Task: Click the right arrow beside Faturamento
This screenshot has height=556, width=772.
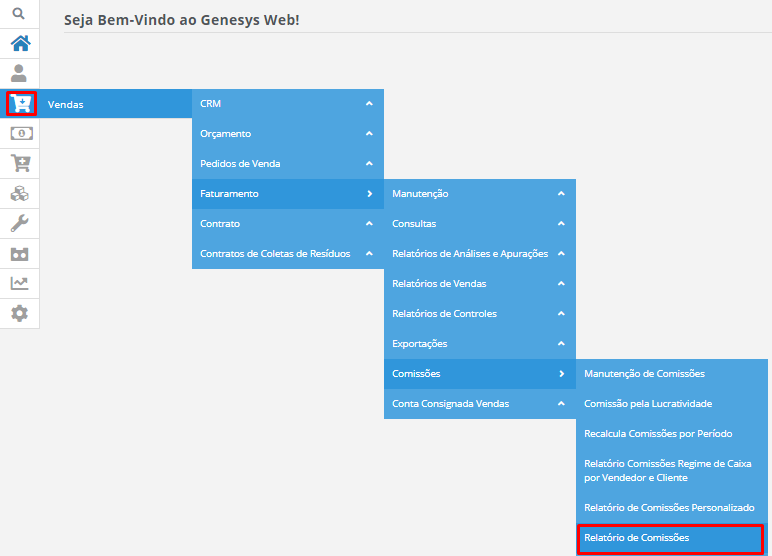Action: [x=370, y=194]
